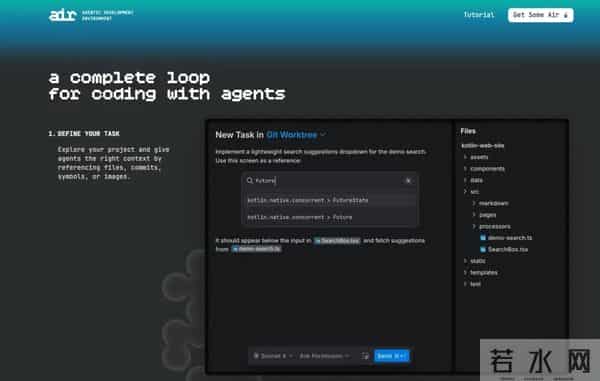Open the demo-search.ts file
The height and width of the screenshot is (381, 600).
coord(506,238)
